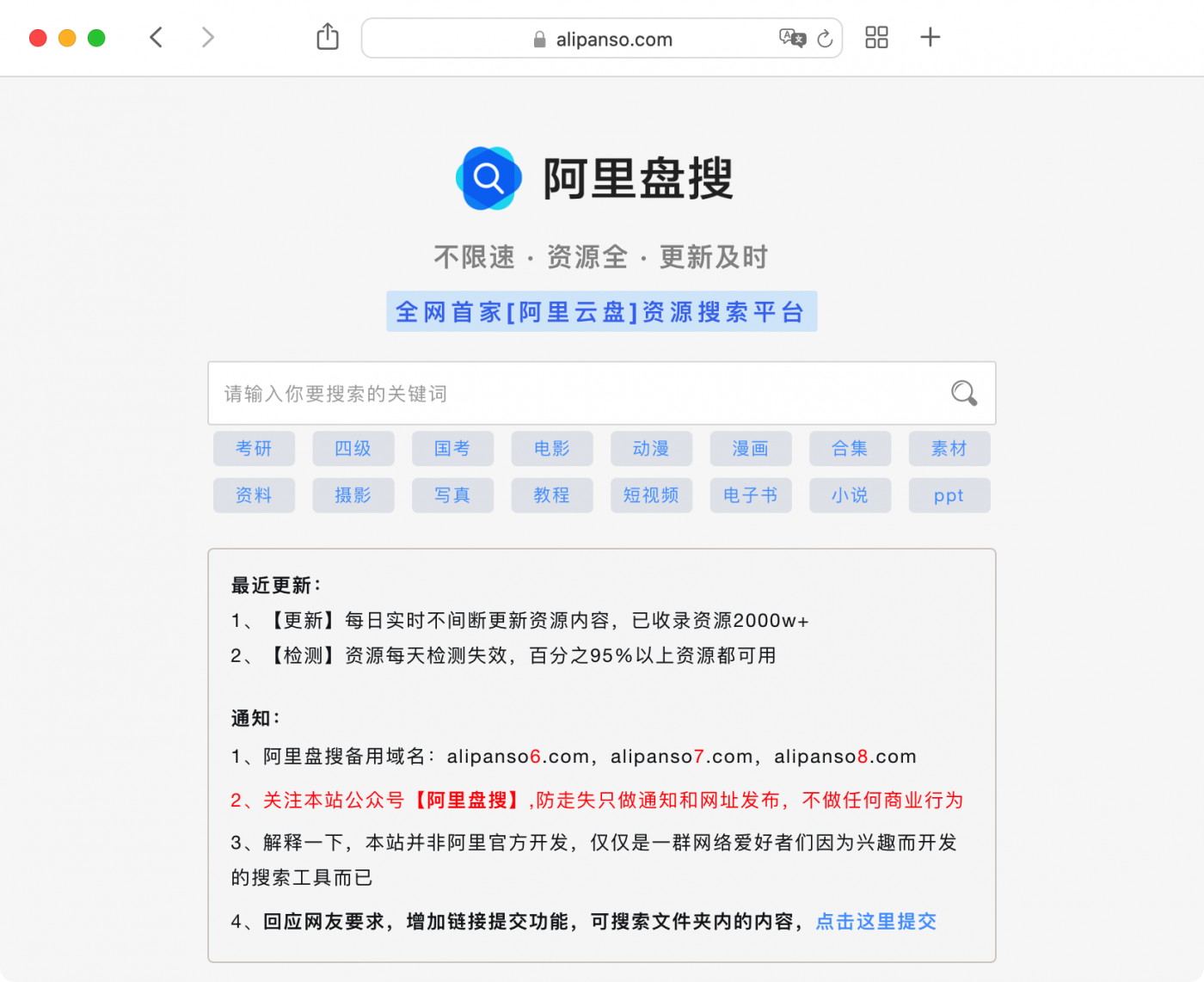Choose the 写真 tag
Viewport: 1204px width, 982px height.
pyautogui.click(x=452, y=495)
